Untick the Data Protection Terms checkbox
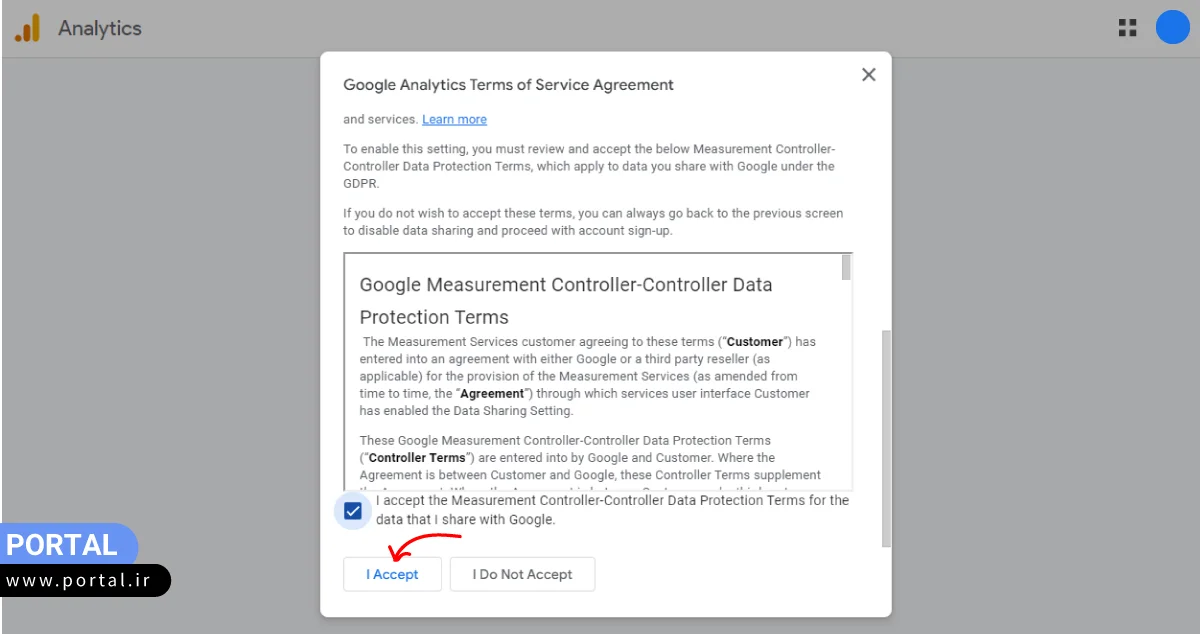 tap(353, 511)
